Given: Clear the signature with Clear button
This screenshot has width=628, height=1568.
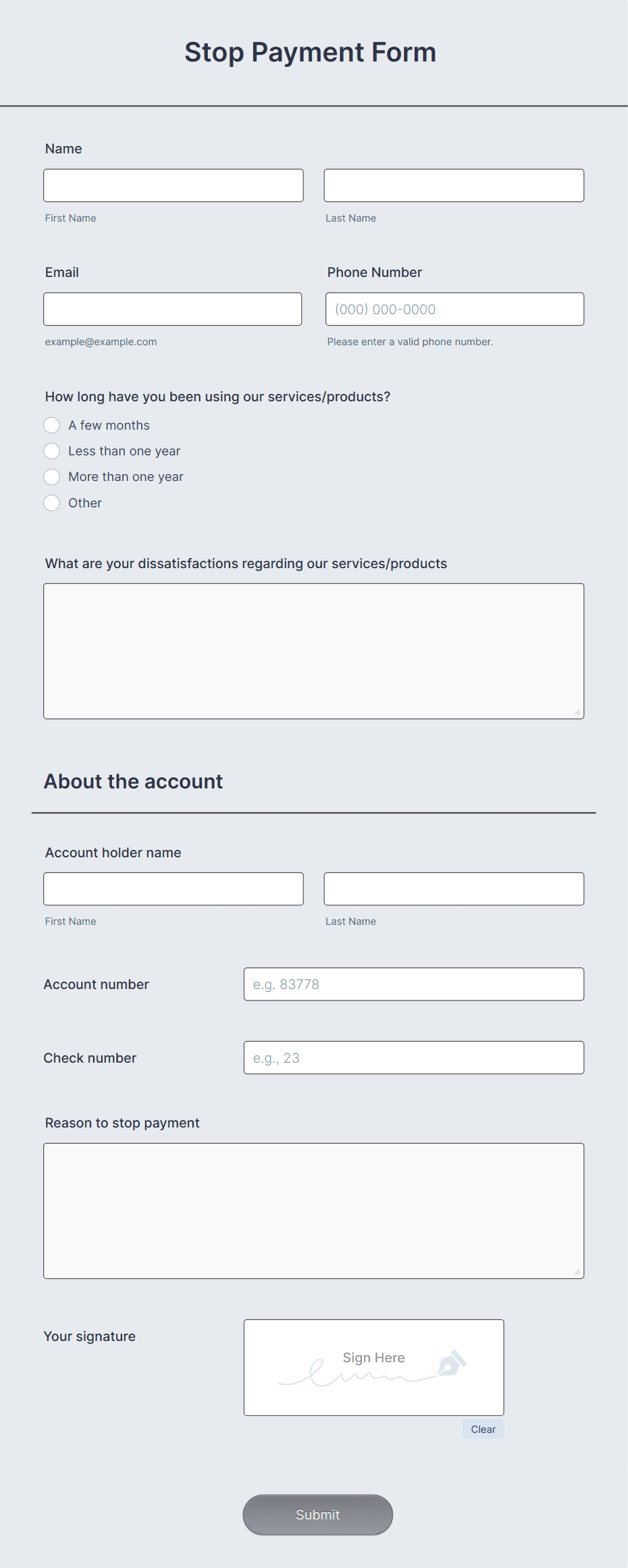Looking at the screenshot, I should click(x=483, y=1429).
